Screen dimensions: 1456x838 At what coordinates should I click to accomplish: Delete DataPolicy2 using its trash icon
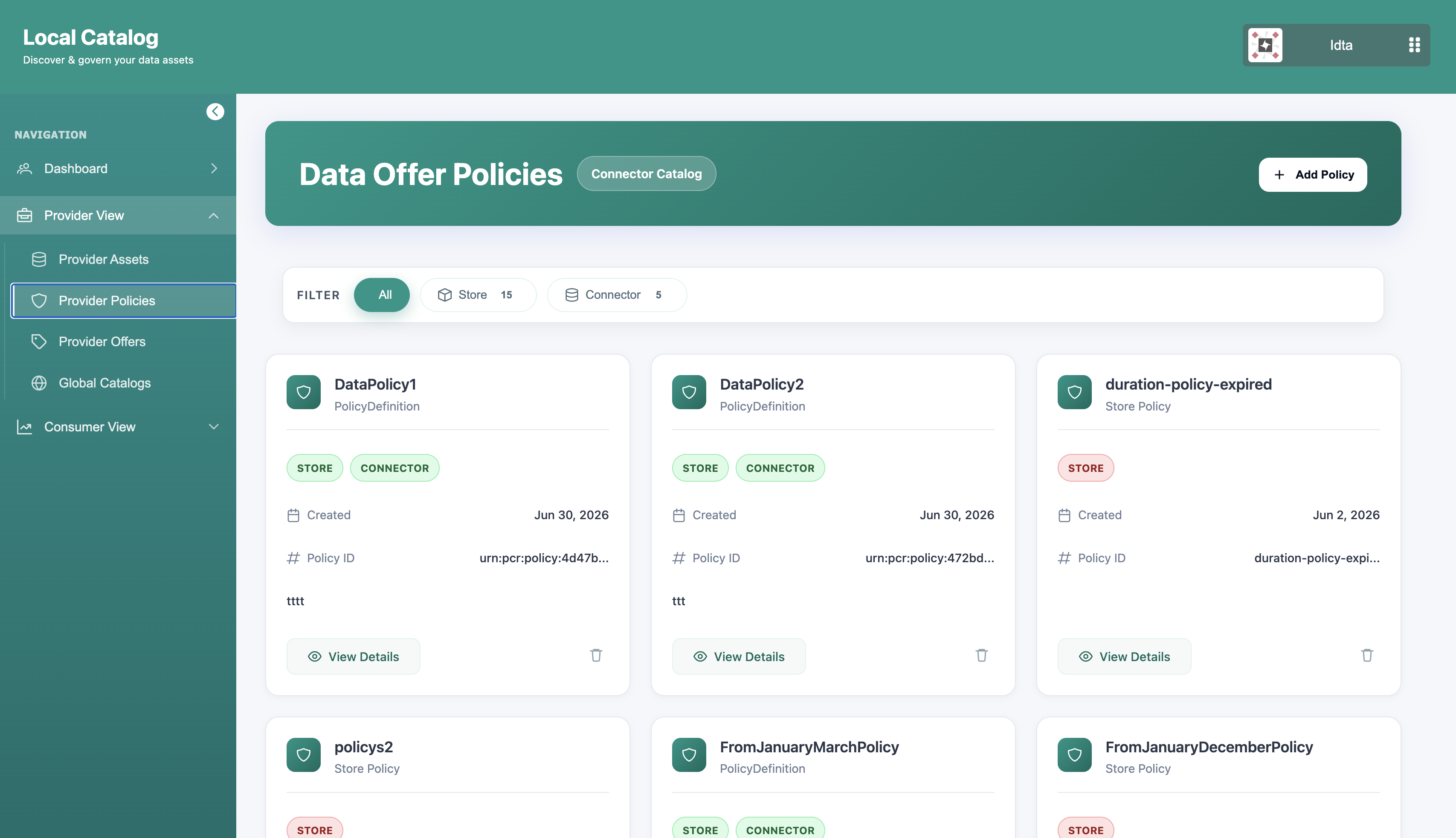pyautogui.click(x=982, y=656)
